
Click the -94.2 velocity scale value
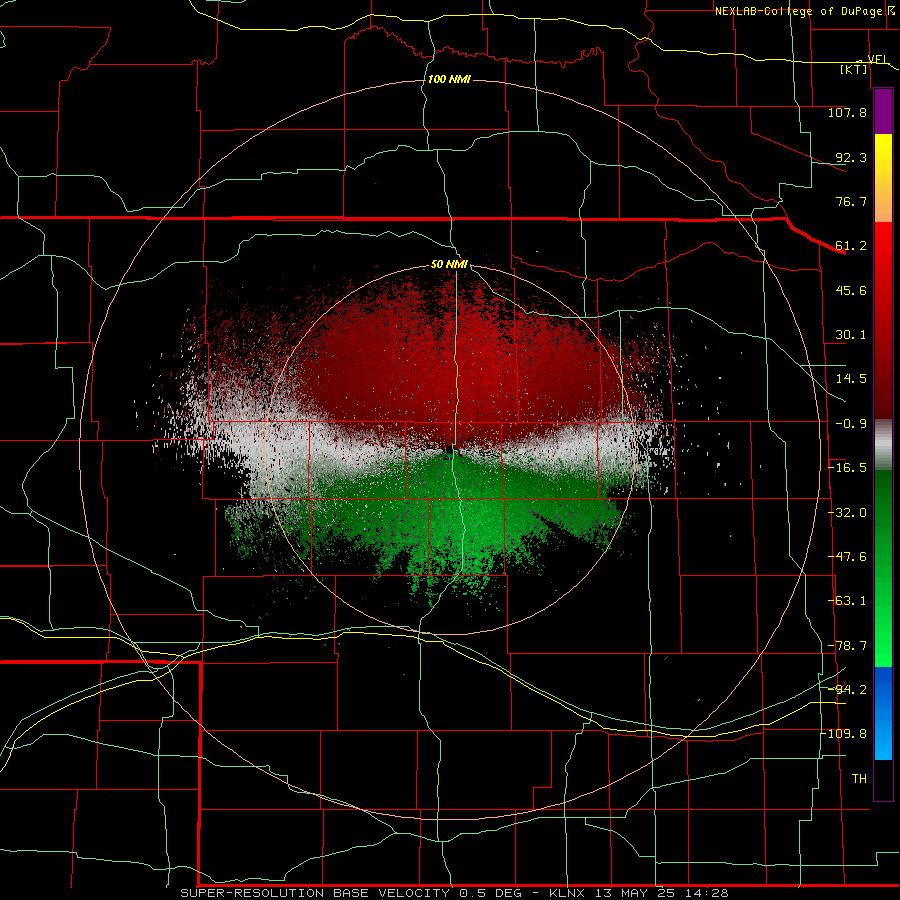[x=847, y=690]
